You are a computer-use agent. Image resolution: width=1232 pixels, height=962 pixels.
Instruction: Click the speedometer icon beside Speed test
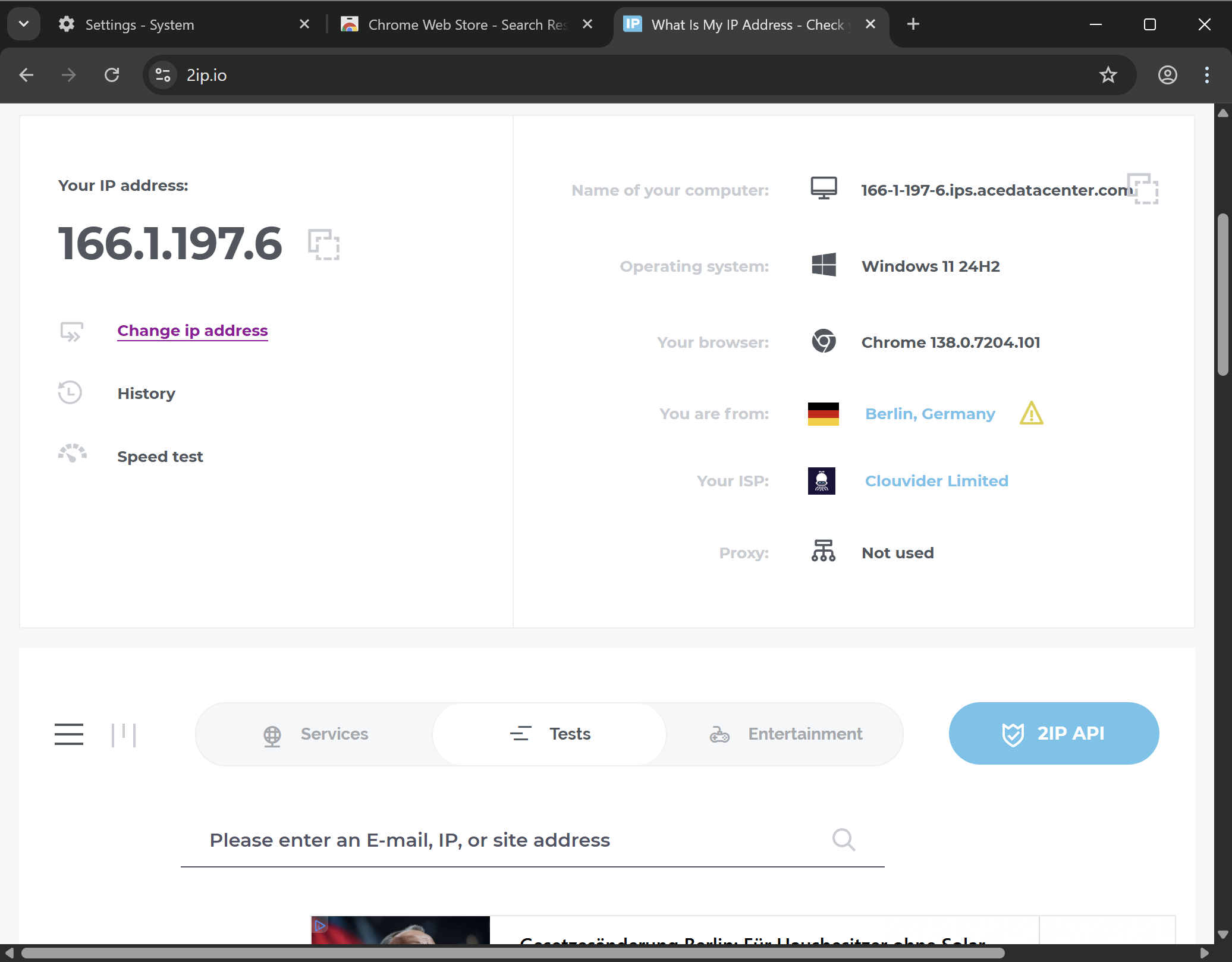(x=72, y=454)
